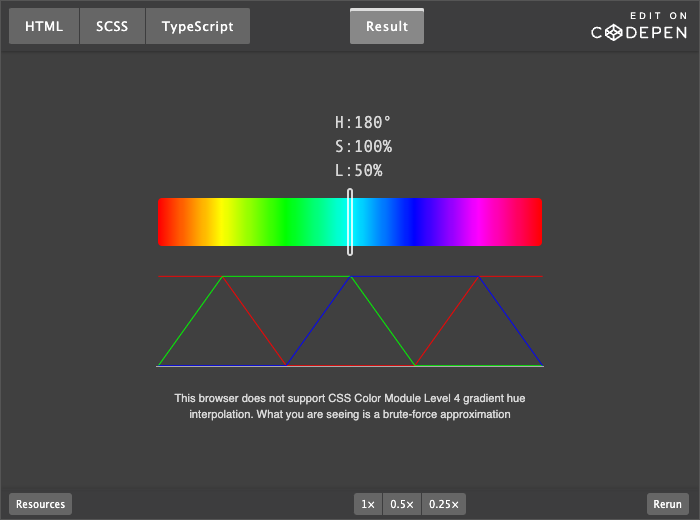Click the hue slider handle
The height and width of the screenshot is (520, 700).
coord(350,222)
